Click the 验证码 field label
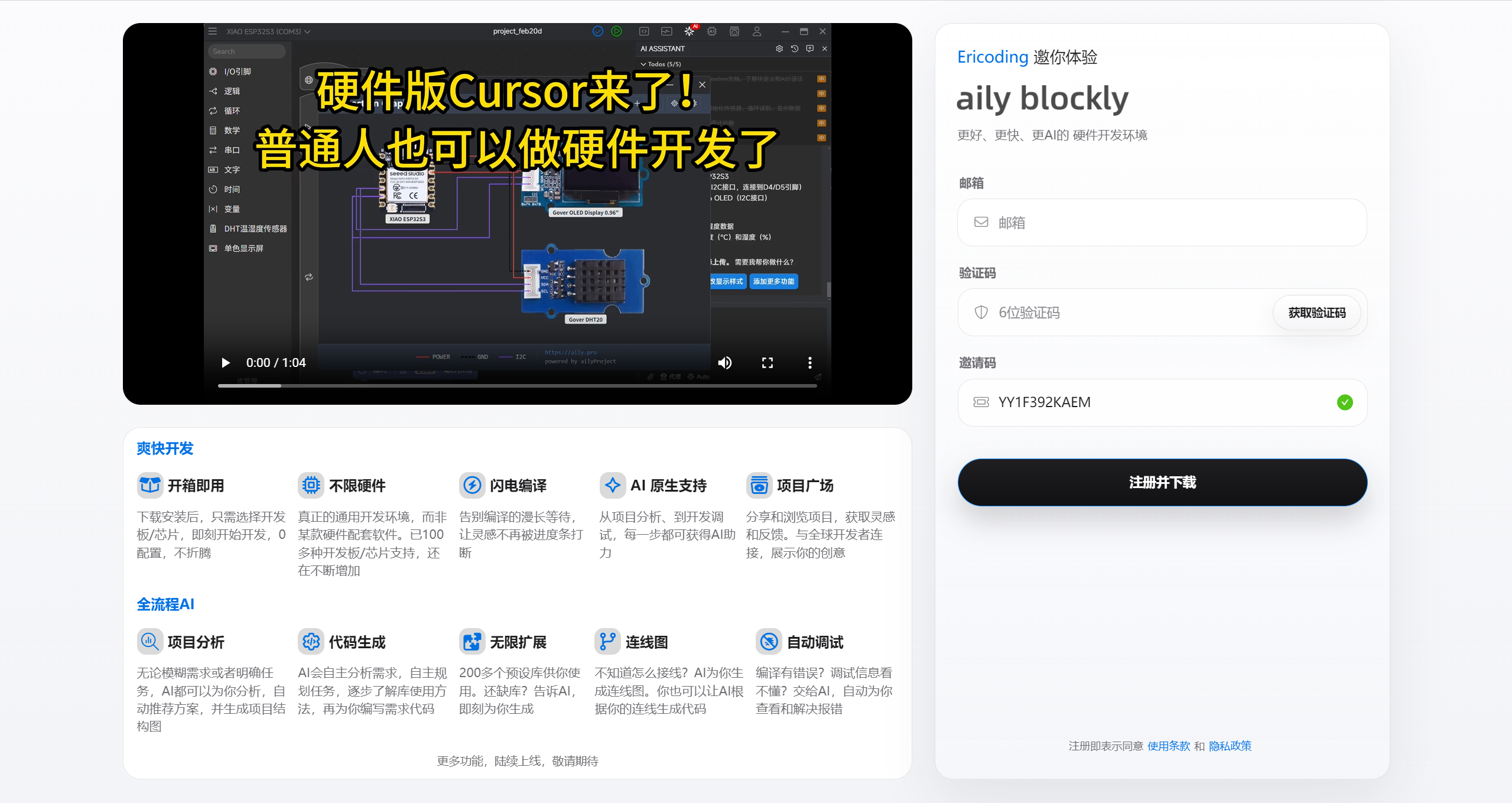The image size is (1512, 803). (977, 273)
